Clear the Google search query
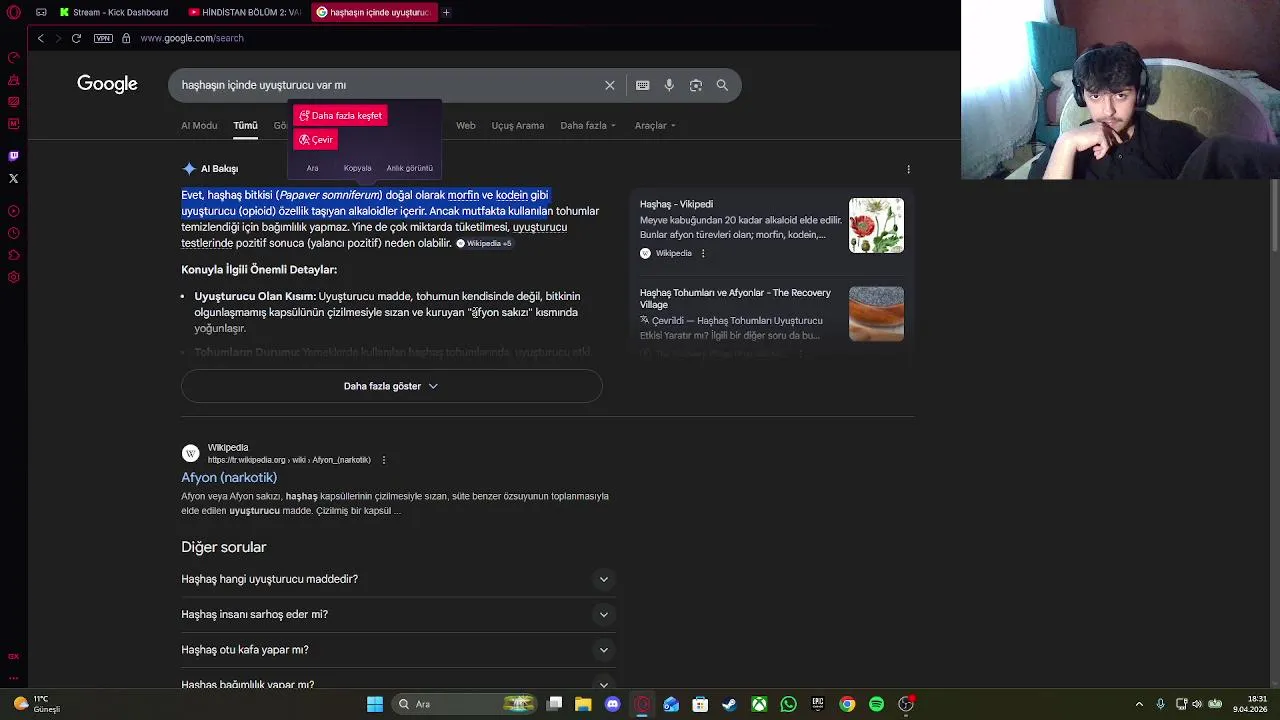This screenshot has height=720, width=1280. (610, 85)
